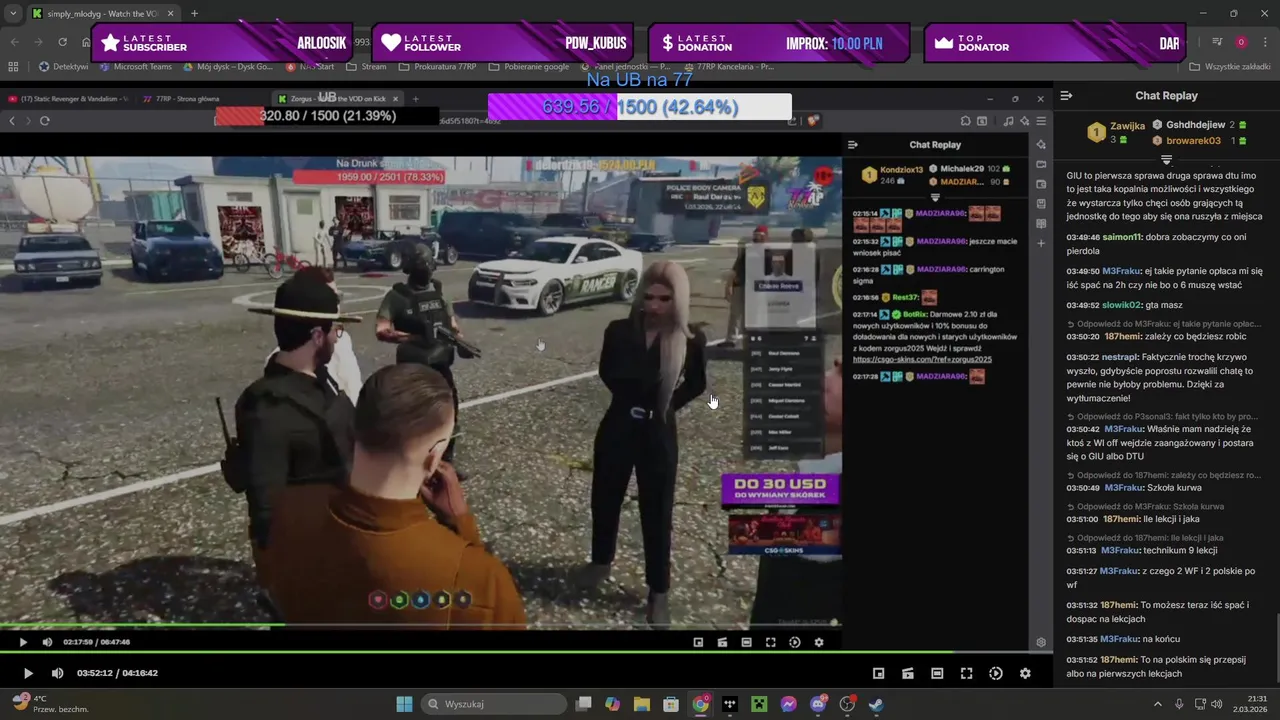1280x720 pixels.
Task: Toggle theater mode in outer VOD player
Action: coord(937,674)
